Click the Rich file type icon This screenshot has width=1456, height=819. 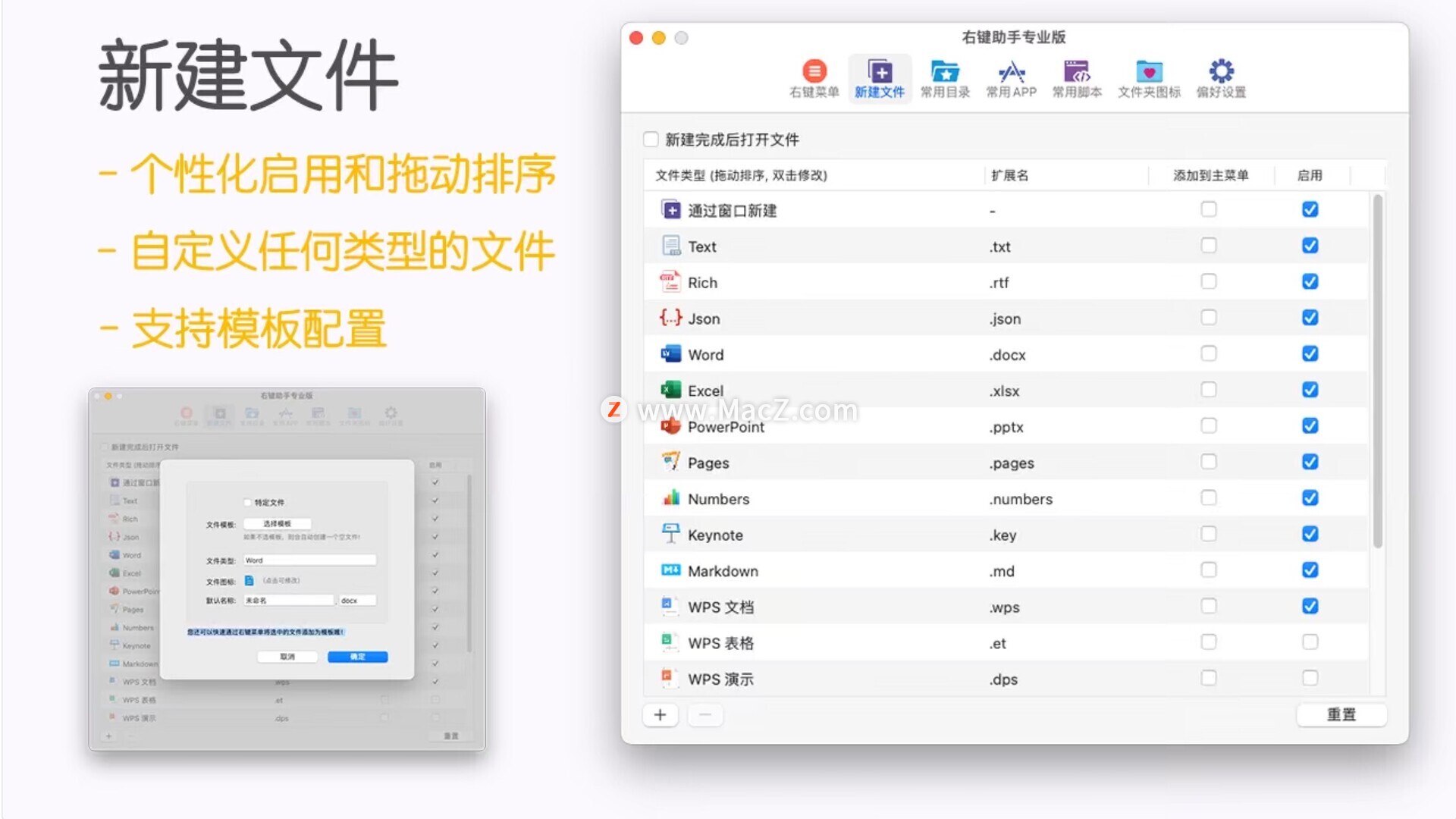click(x=670, y=282)
